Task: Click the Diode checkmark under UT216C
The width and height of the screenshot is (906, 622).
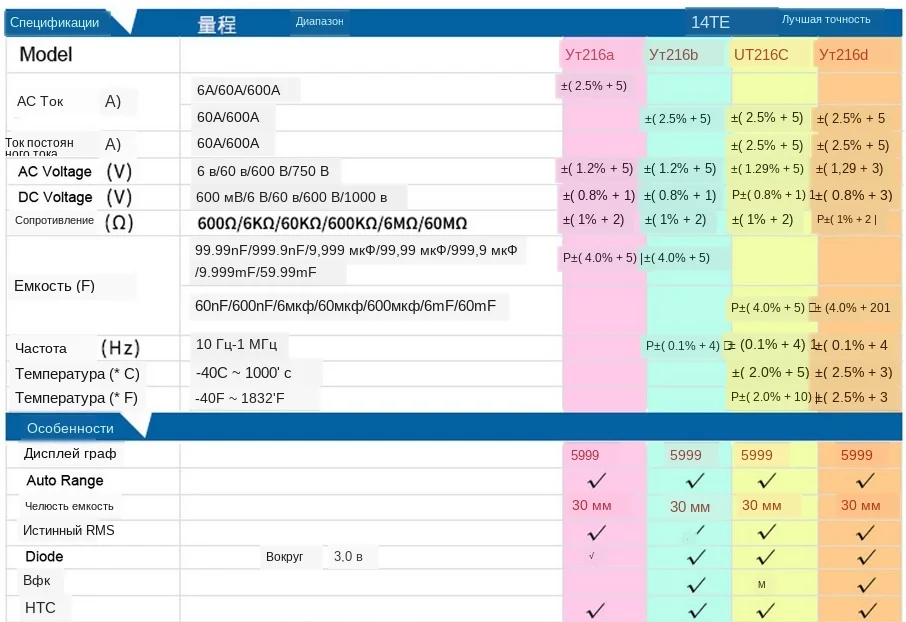Action: click(x=766, y=557)
